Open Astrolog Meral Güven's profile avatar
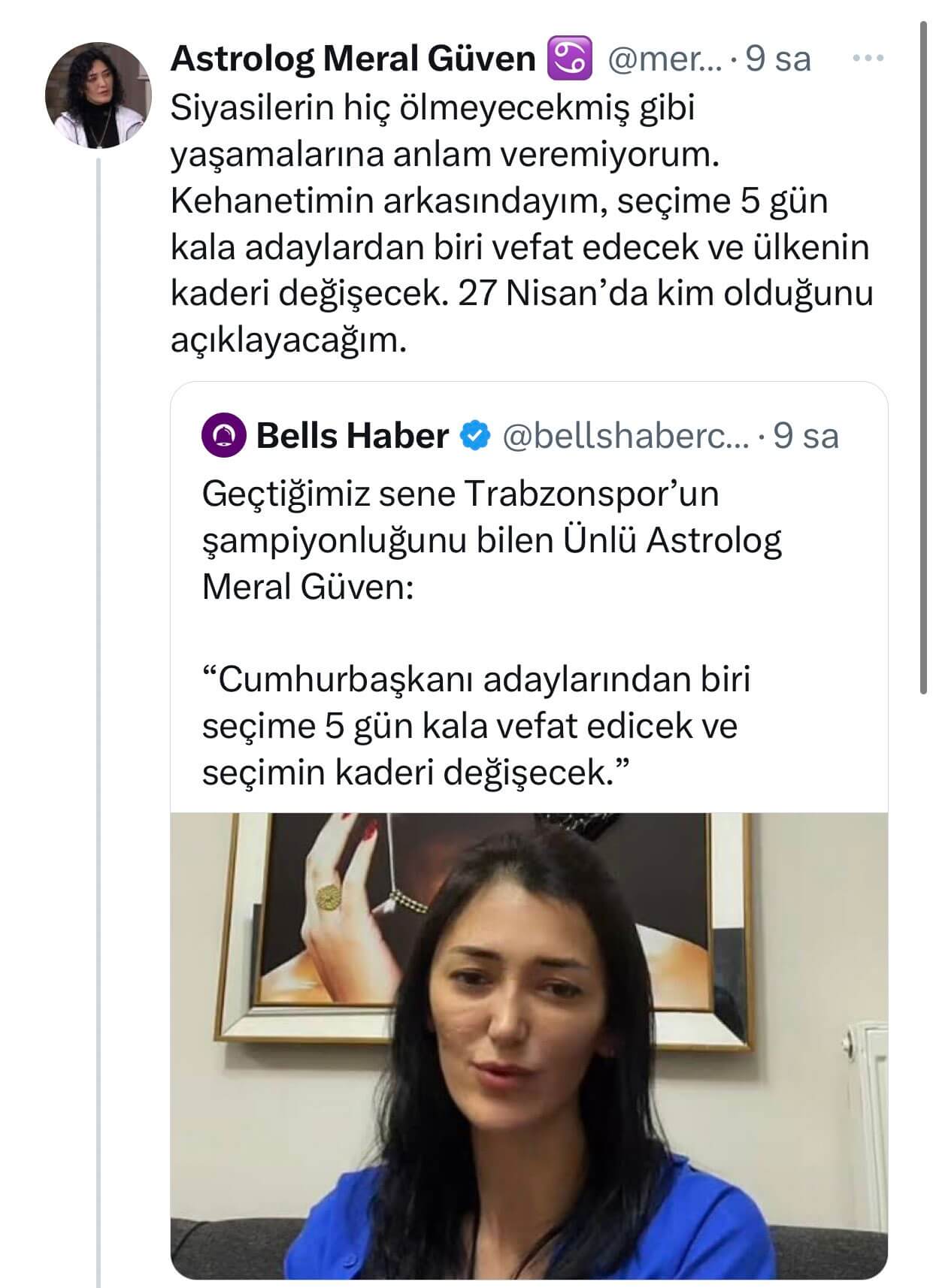Screen dimensions: 933x1288 pyautogui.click(x=98, y=95)
